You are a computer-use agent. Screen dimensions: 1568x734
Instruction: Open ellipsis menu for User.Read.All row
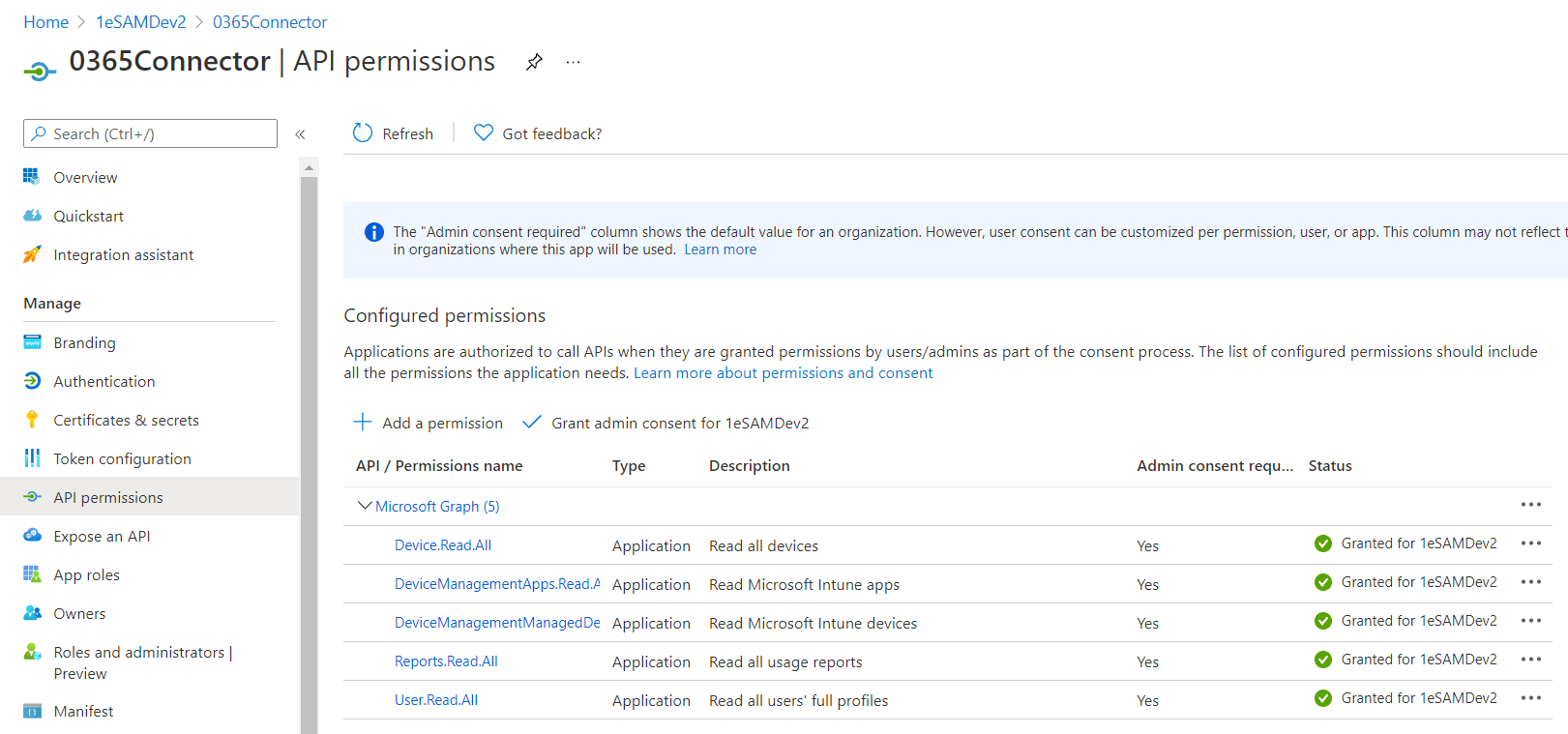point(1530,698)
